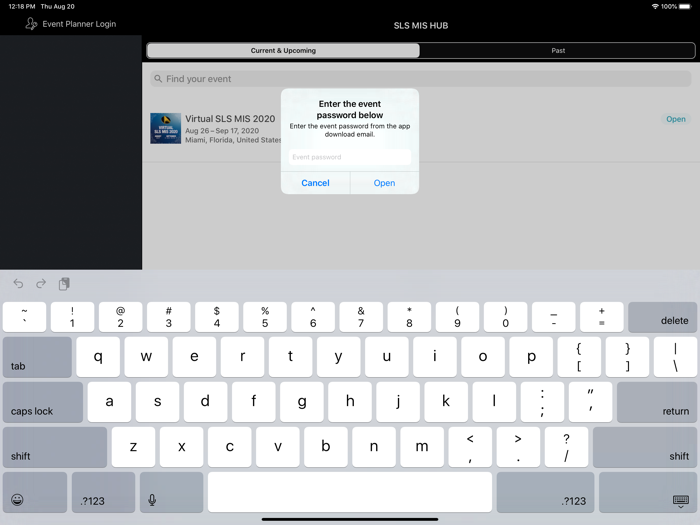Viewport: 700px width, 525px height.
Task: Tap the 3 / # key
Action: 169,317
